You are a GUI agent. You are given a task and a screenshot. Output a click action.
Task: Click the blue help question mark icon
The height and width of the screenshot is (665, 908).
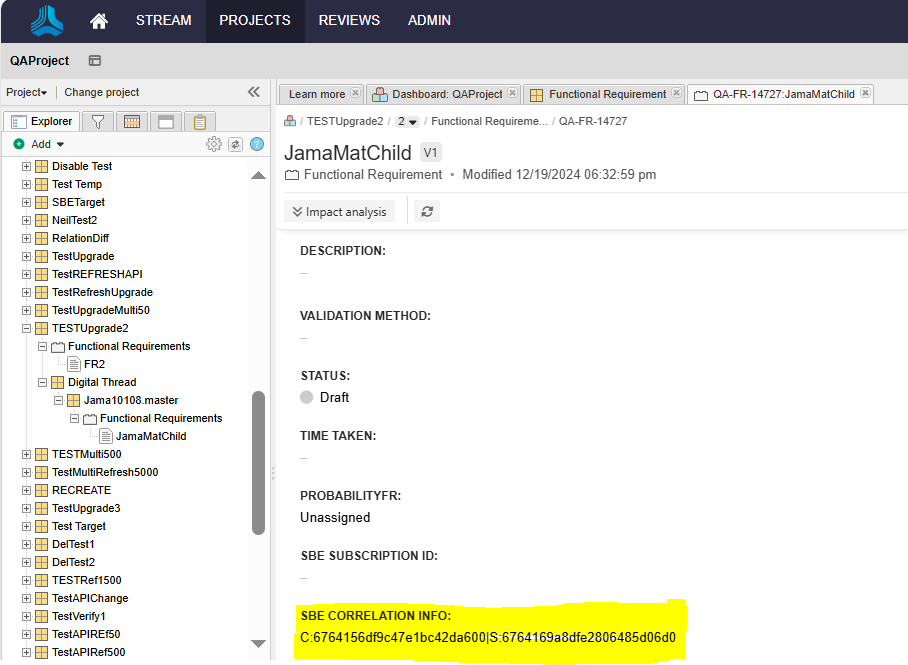[257, 144]
